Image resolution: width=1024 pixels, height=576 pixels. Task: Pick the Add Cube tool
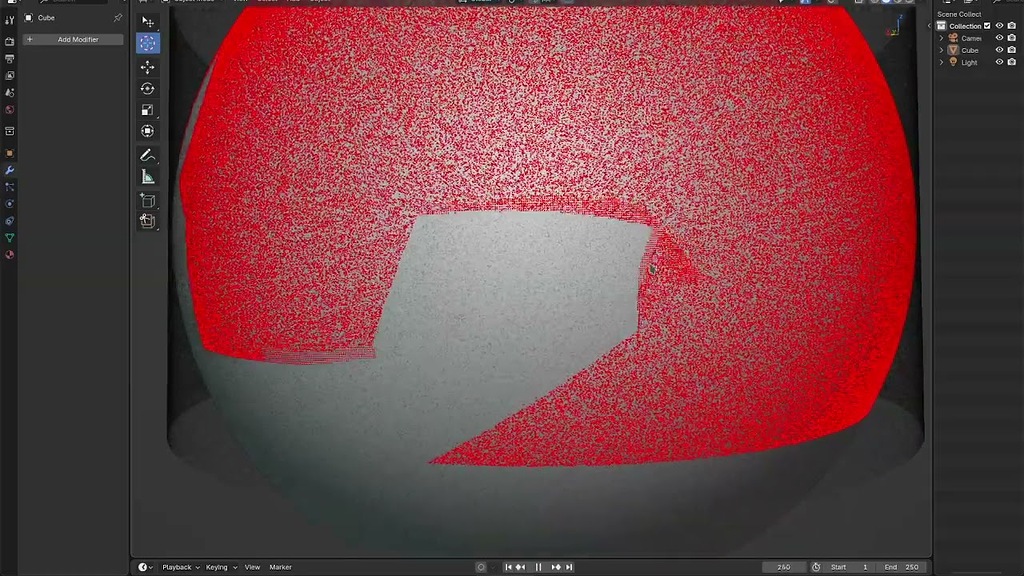tap(148, 200)
